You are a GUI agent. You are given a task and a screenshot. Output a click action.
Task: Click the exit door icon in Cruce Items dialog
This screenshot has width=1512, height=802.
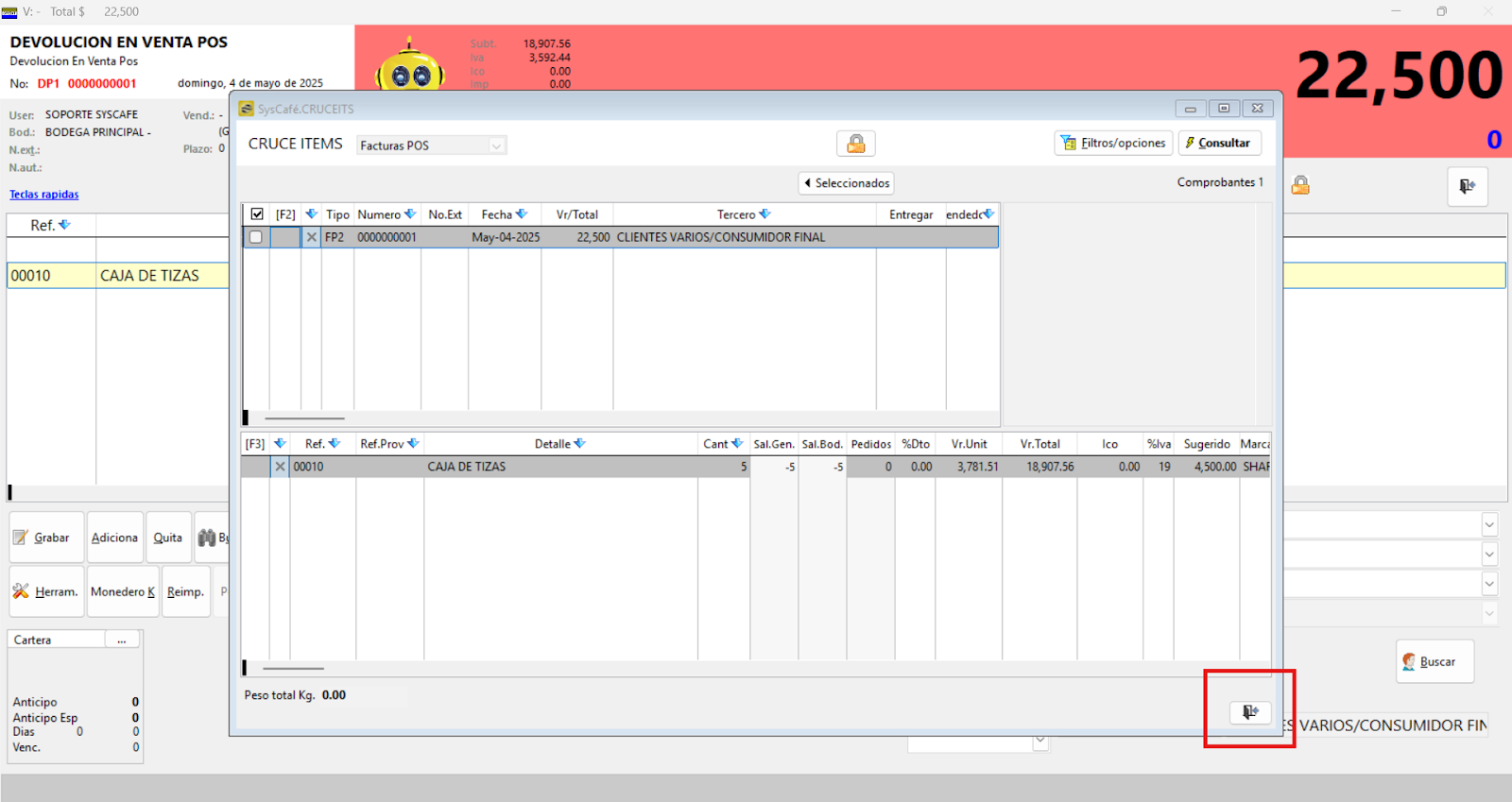click(1249, 712)
